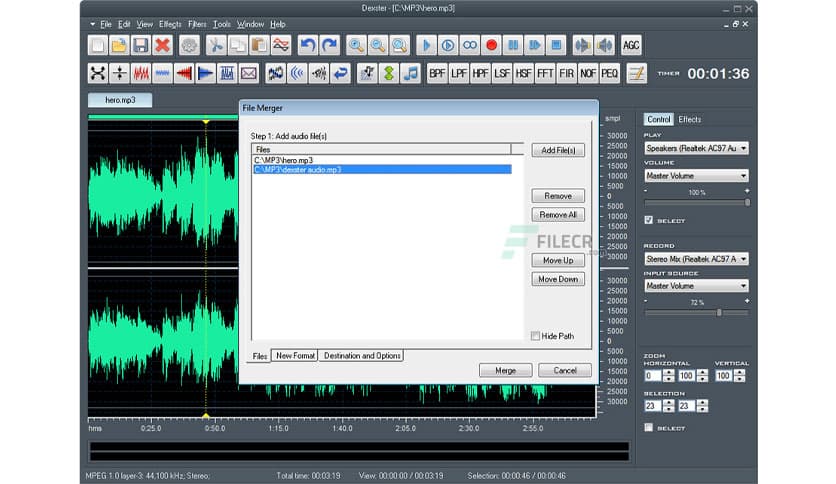Click the Files column header
836x484 pixels.
[381, 149]
